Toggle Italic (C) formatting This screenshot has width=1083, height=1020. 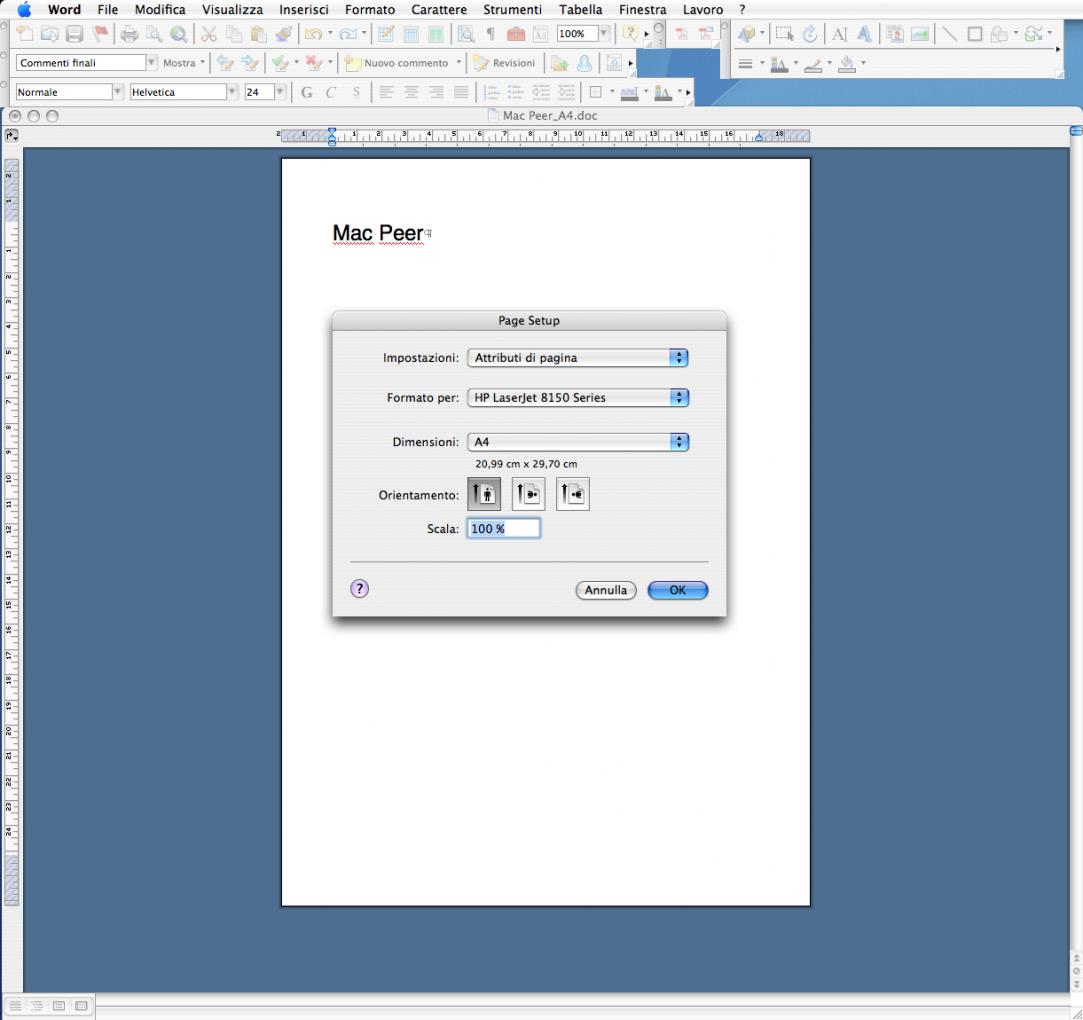coord(331,93)
